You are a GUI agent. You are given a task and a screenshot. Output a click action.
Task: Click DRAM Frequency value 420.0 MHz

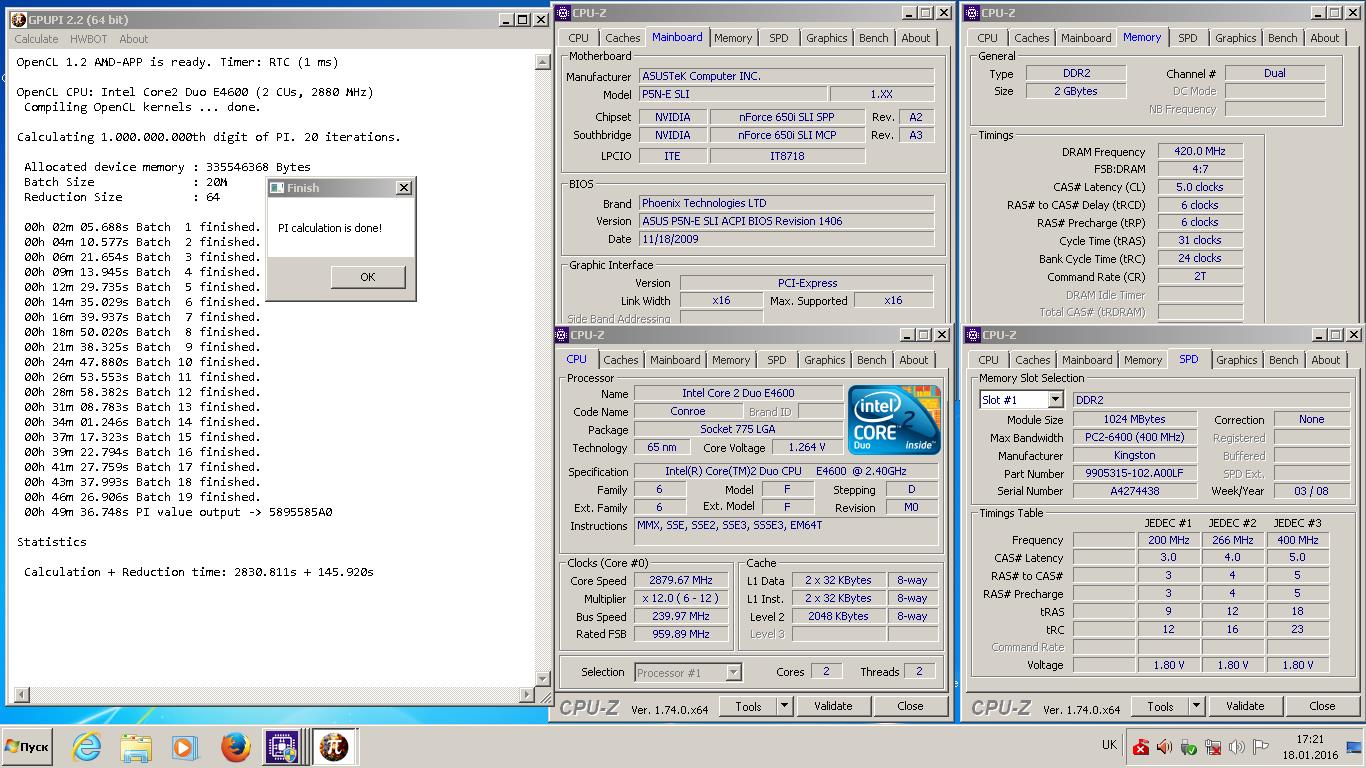(x=1200, y=152)
